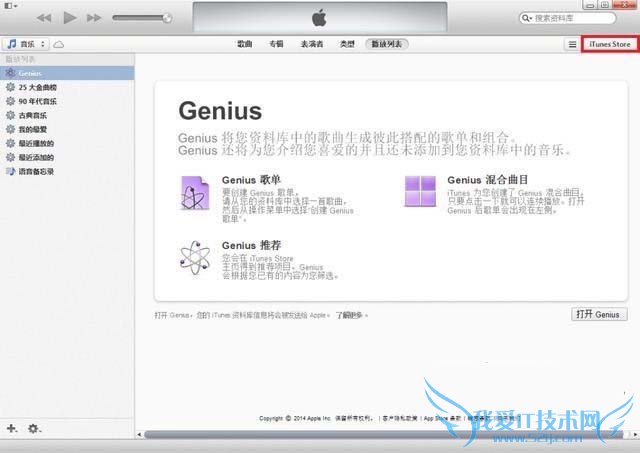Screen dimensions: 640x453
Task: Open the 25 大金曲榜 playlist
Action: click(67, 87)
